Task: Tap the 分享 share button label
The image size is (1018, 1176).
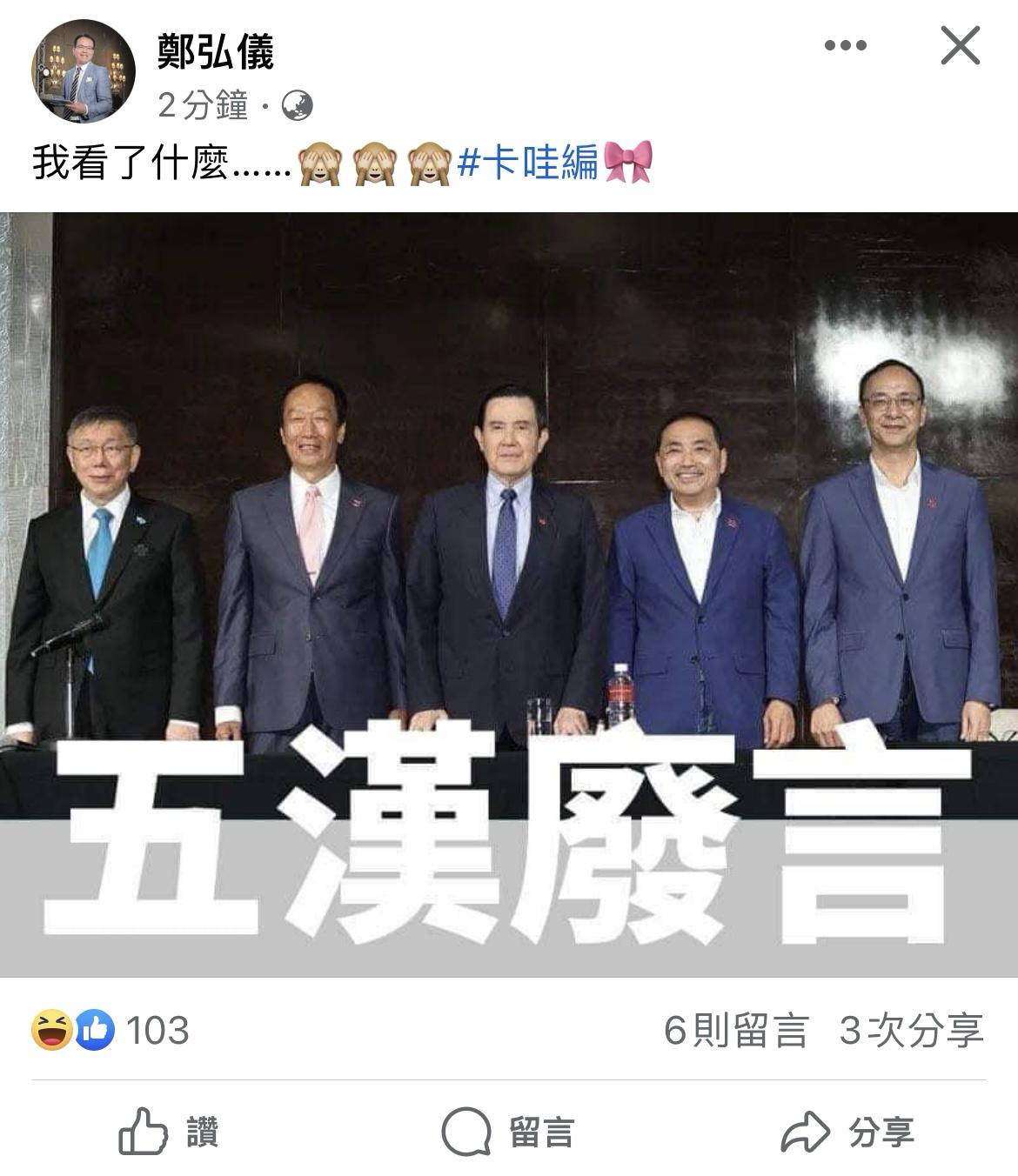Action: pos(881,1133)
